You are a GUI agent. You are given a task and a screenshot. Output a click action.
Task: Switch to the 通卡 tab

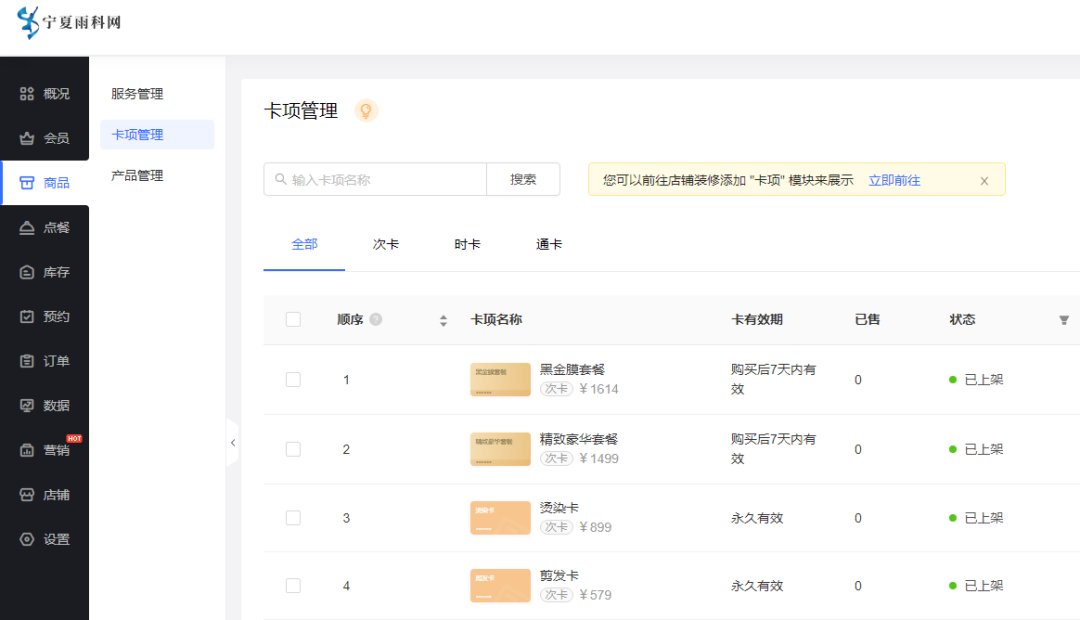click(549, 245)
